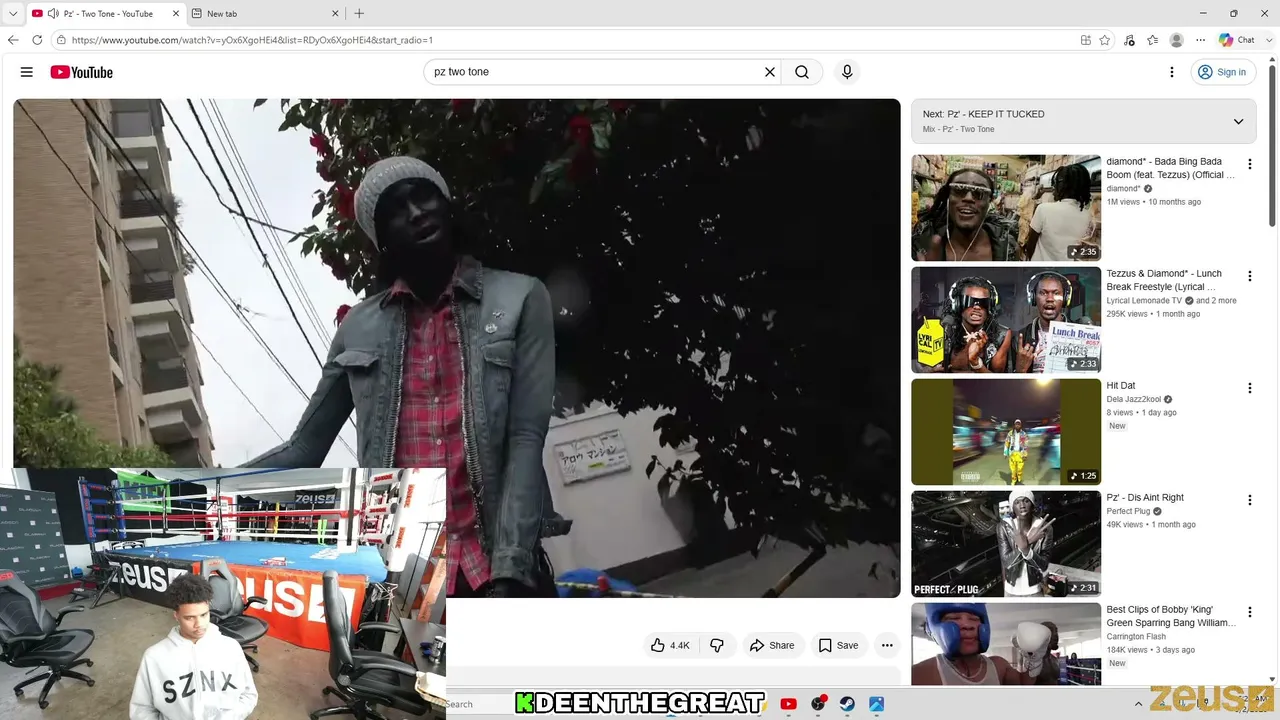The width and height of the screenshot is (1280, 720).
Task: Open the diamond* channel link
Action: pyautogui.click(x=1123, y=188)
